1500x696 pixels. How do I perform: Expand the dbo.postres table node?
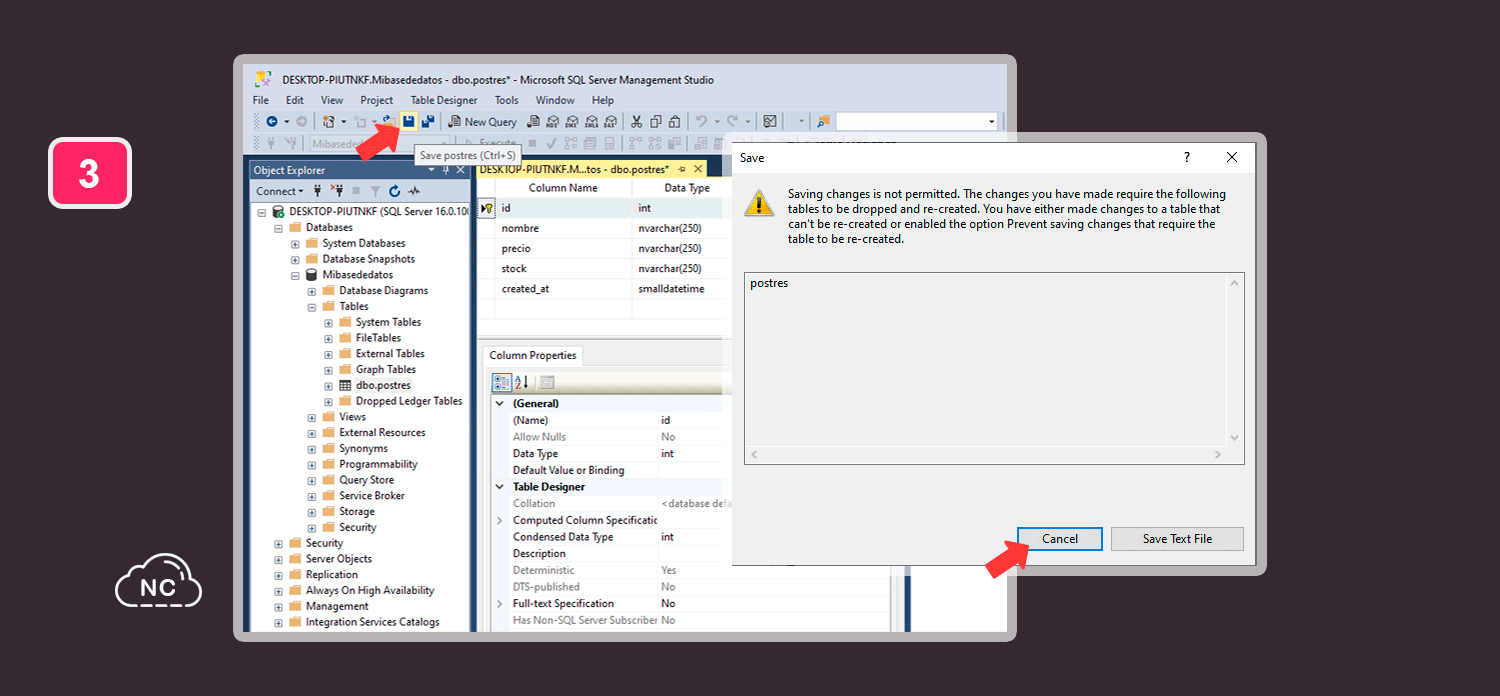pos(328,386)
